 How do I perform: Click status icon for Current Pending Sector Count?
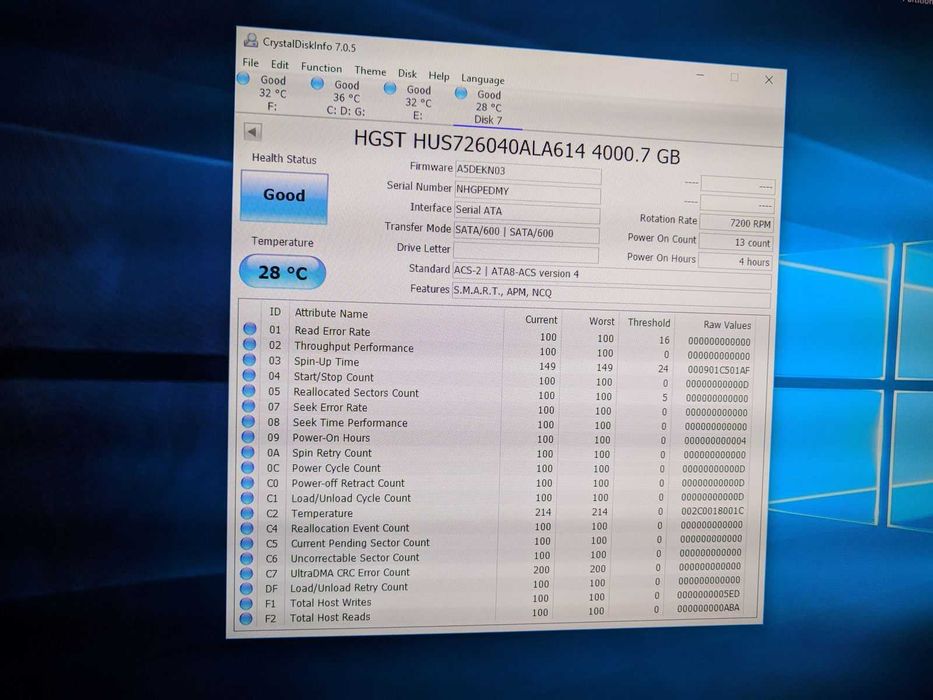point(247,543)
